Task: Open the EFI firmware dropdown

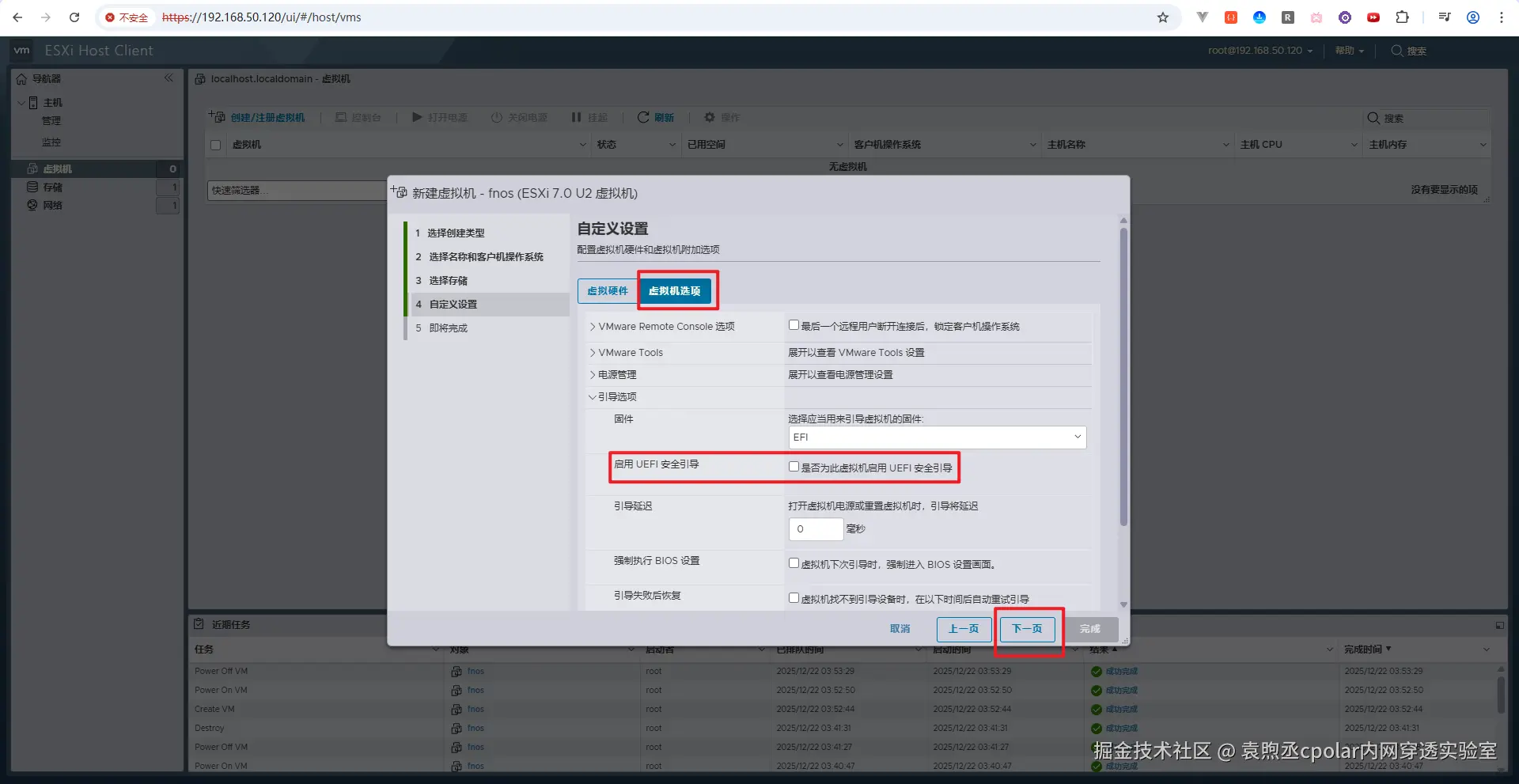Action: tap(938, 437)
